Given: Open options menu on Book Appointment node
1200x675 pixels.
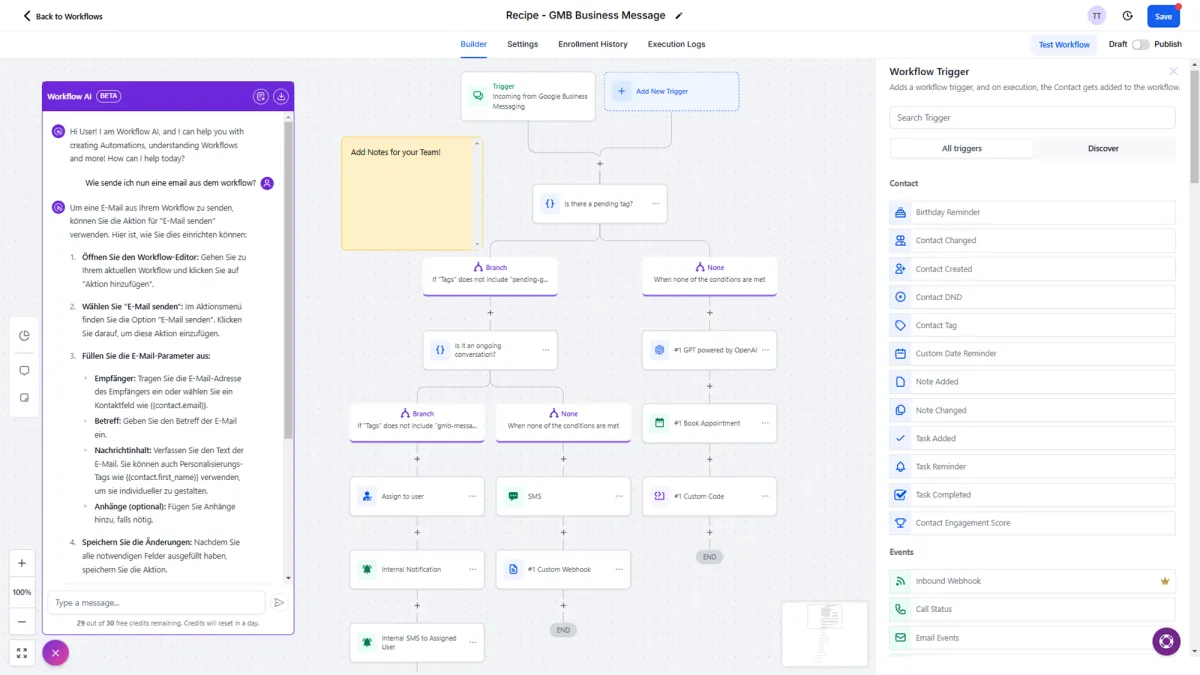Looking at the screenshot, I should tap(765, 423).
